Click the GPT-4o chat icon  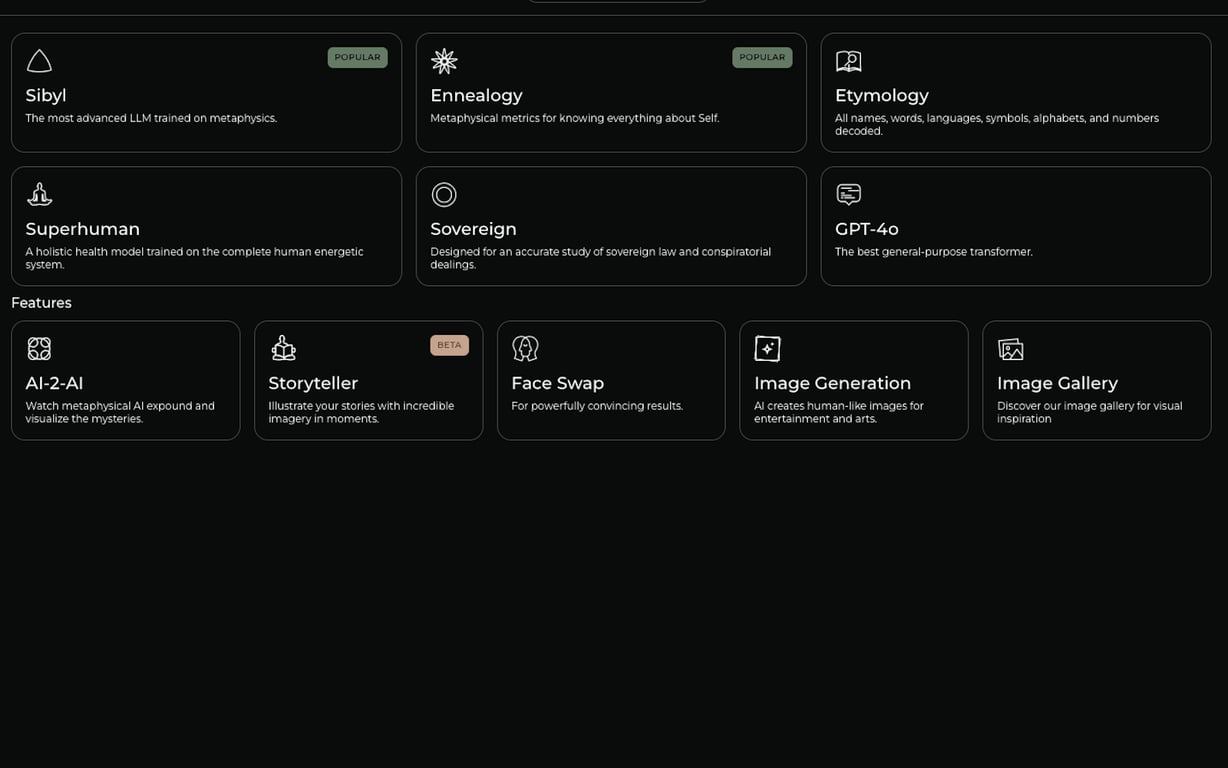pyautogui.click(x=848, y=194)
